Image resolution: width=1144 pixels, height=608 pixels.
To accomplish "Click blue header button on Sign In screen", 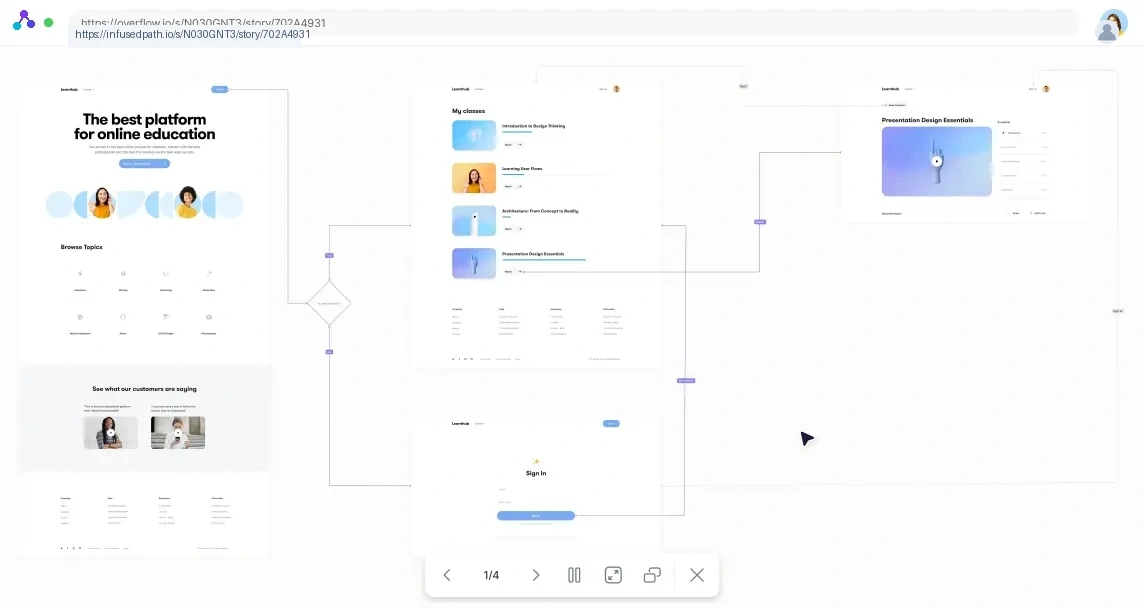I will click(x=611, y=423).
